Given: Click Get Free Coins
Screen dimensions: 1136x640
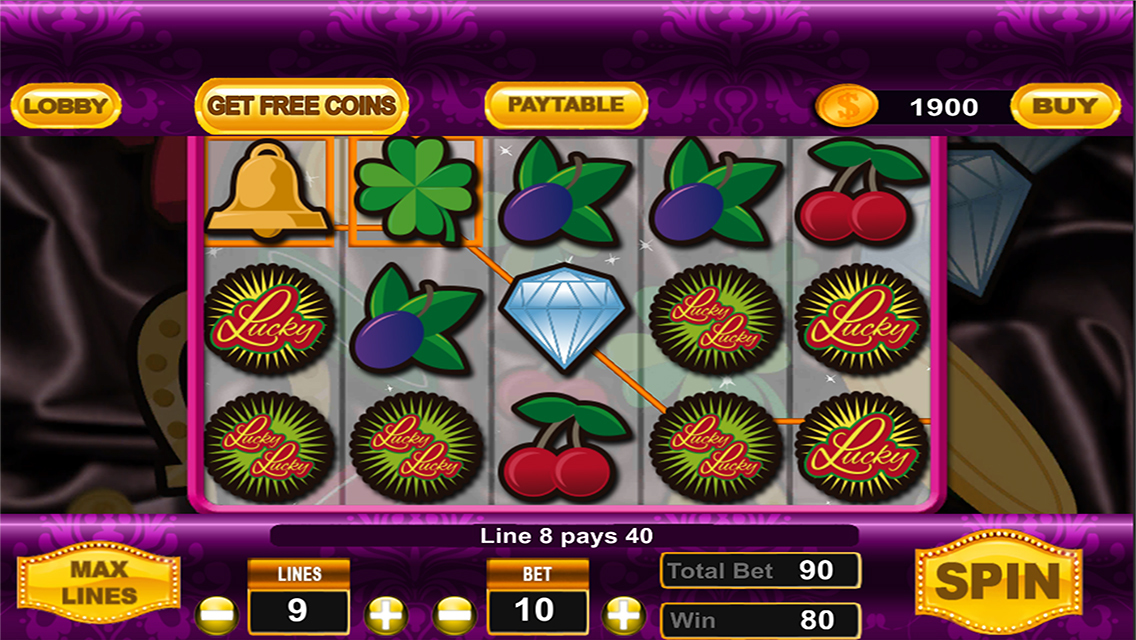Looking at the screenshot, I should click(x=301, y=106).
